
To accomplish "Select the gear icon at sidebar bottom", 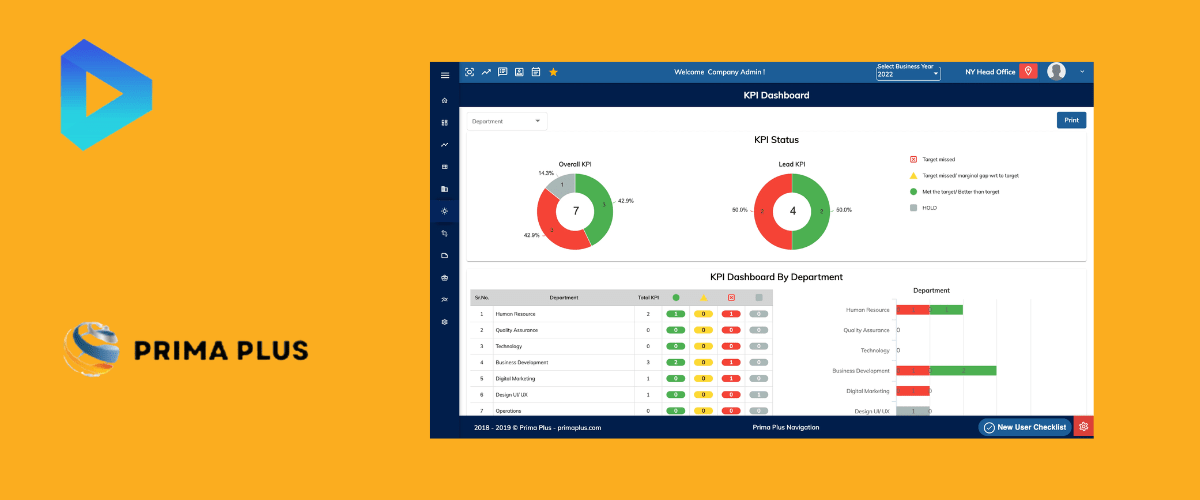I will point(444,322).
